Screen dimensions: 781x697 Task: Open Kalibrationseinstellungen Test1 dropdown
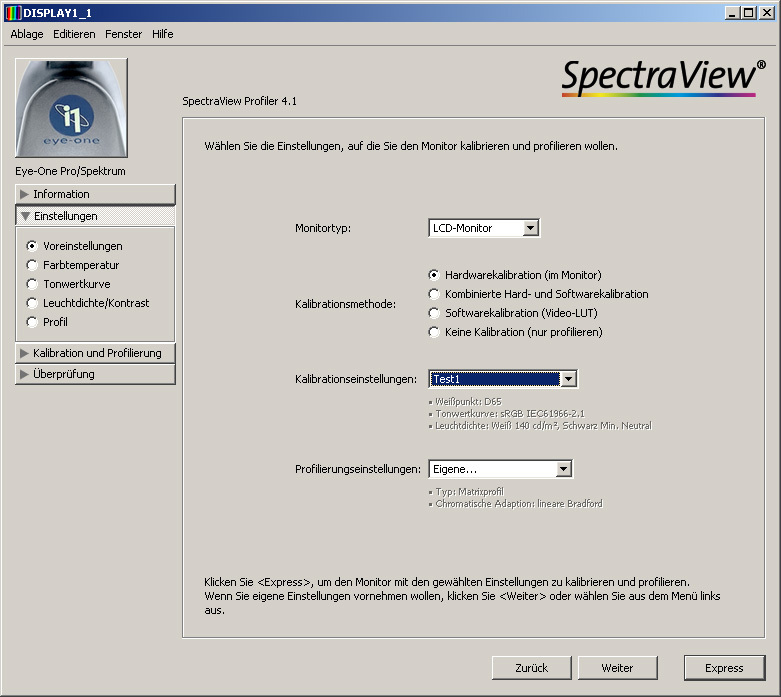(503, 379)
